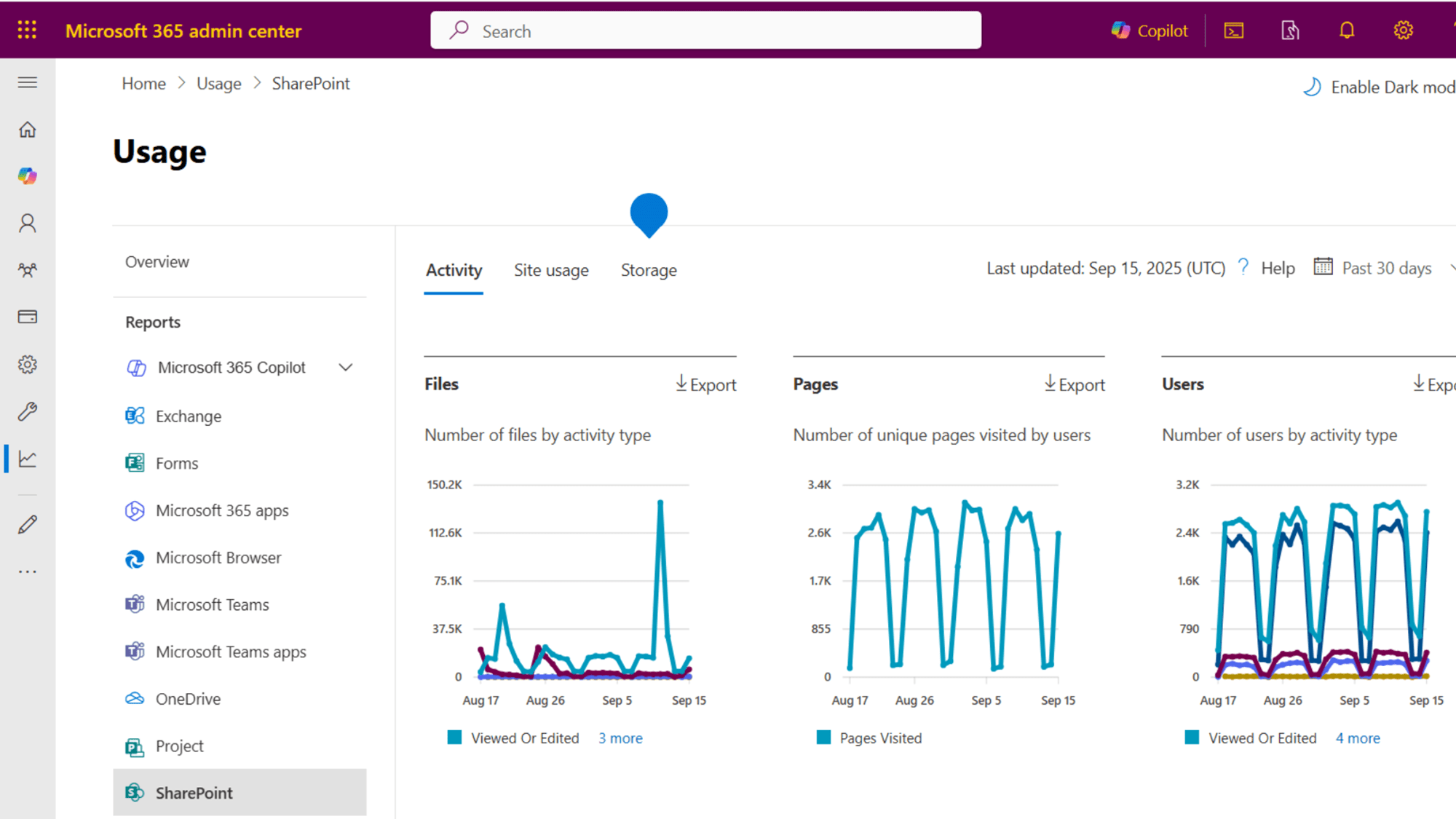Switch to the Storage tab
Screen dimensions: 1456x819
point(649,271)
